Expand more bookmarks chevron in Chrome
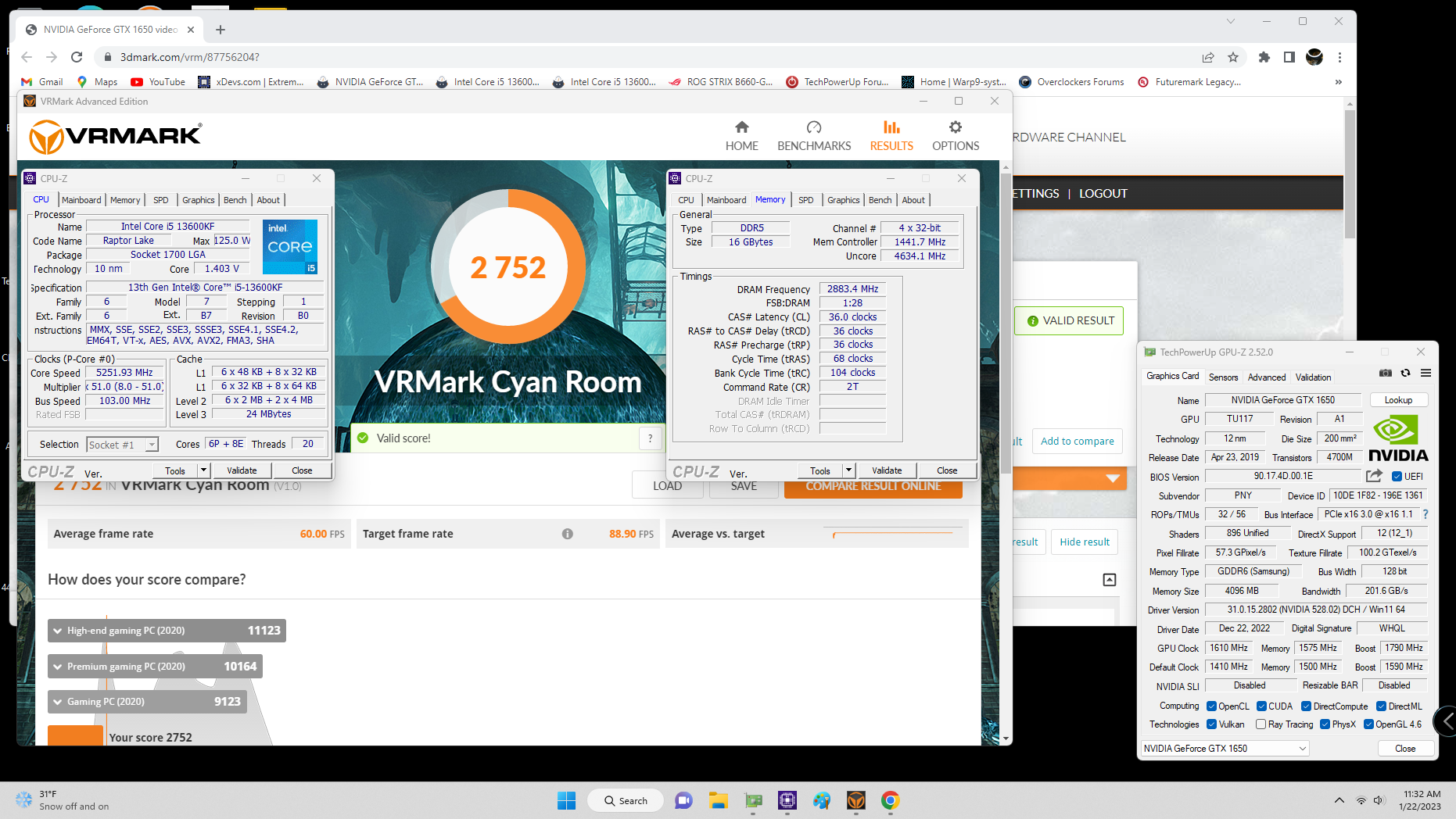The height and width of the screenshot is (819, 1456). pos(1338,82)
